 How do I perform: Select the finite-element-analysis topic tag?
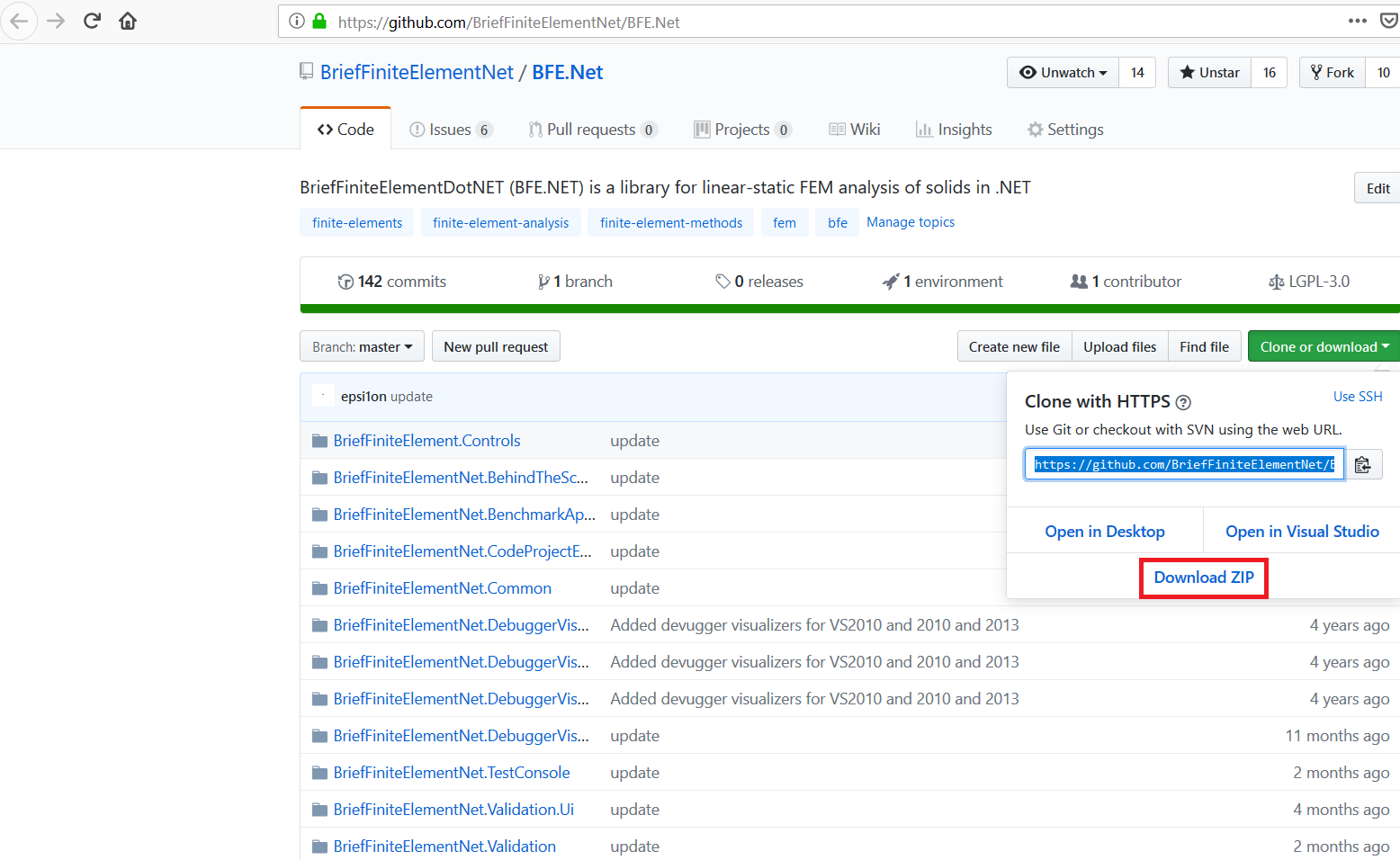tap(500, 222)
